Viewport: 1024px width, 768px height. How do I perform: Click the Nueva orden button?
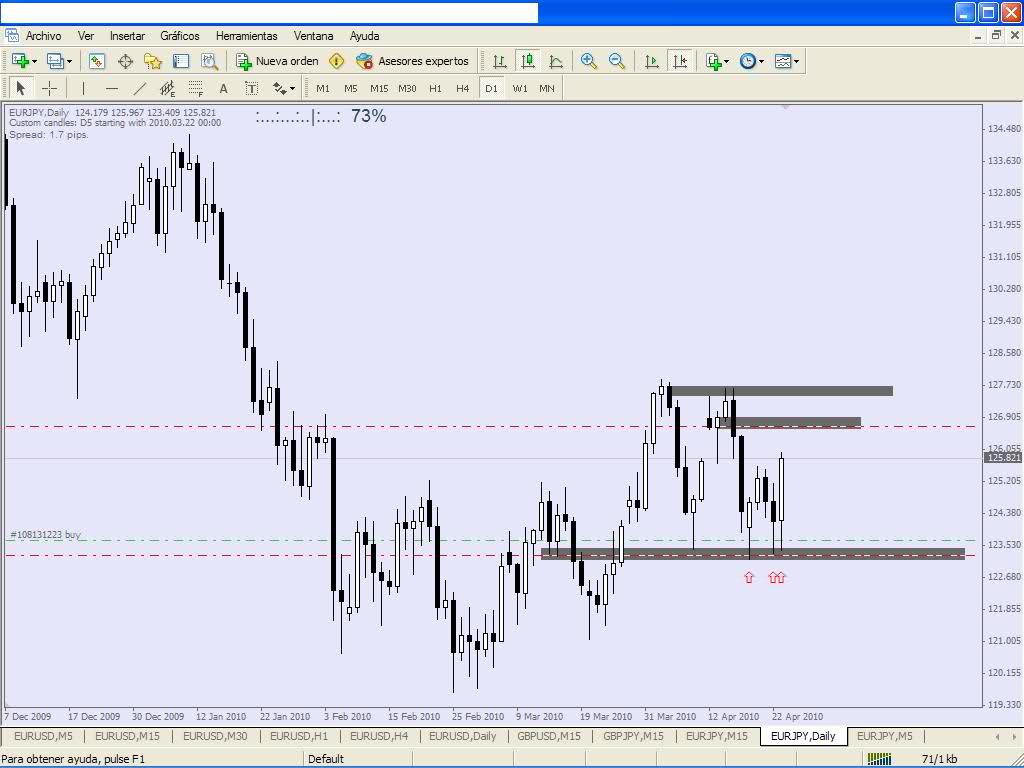coord(278,61)
